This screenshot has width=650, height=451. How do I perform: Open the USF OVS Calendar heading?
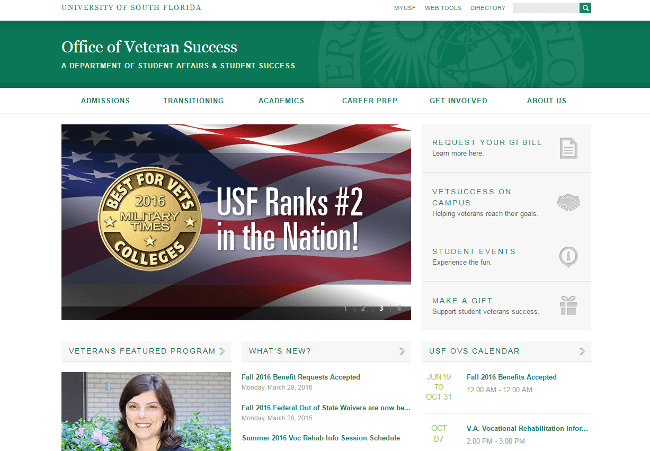pyautogui.click(x=474, y=351)
